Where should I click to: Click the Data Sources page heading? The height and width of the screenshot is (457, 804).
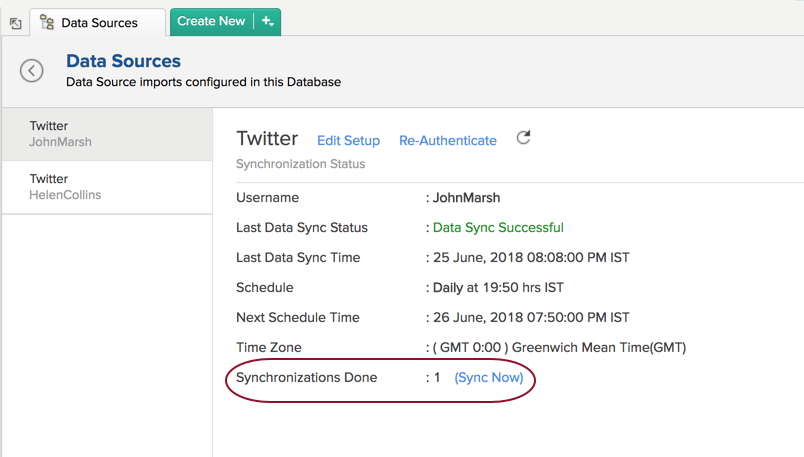coord(123,61)
